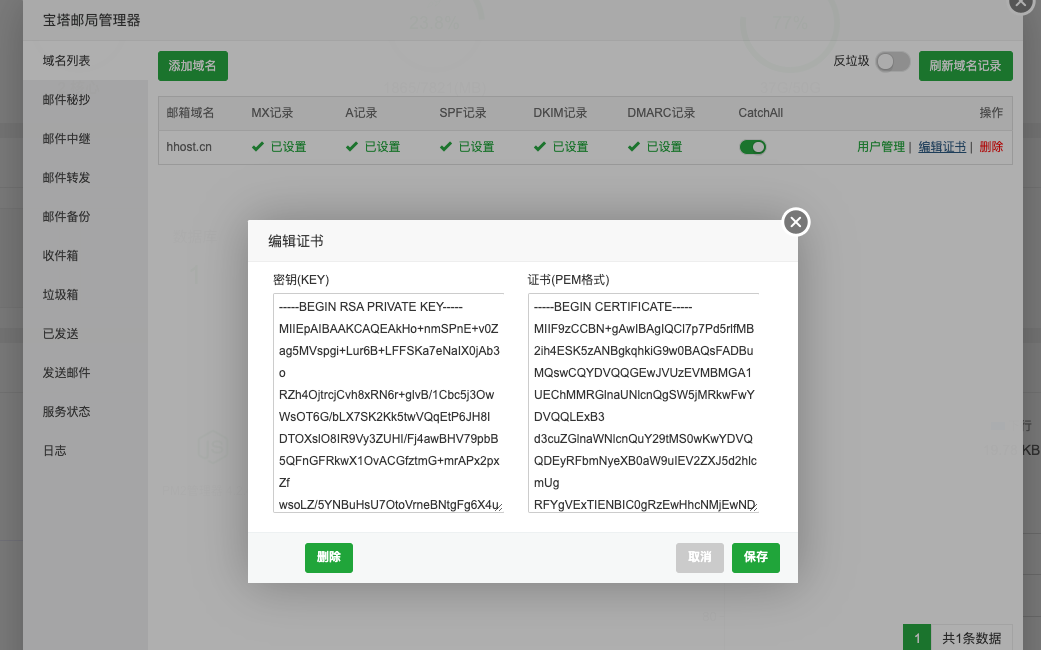Click the green 删除 button in certificate dialog
This screenshot has width=1041, height=650.
329,557
